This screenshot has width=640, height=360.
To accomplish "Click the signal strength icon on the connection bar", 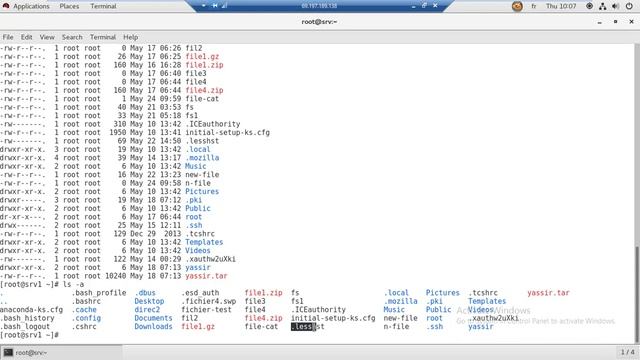I will (x=224, y=6).
